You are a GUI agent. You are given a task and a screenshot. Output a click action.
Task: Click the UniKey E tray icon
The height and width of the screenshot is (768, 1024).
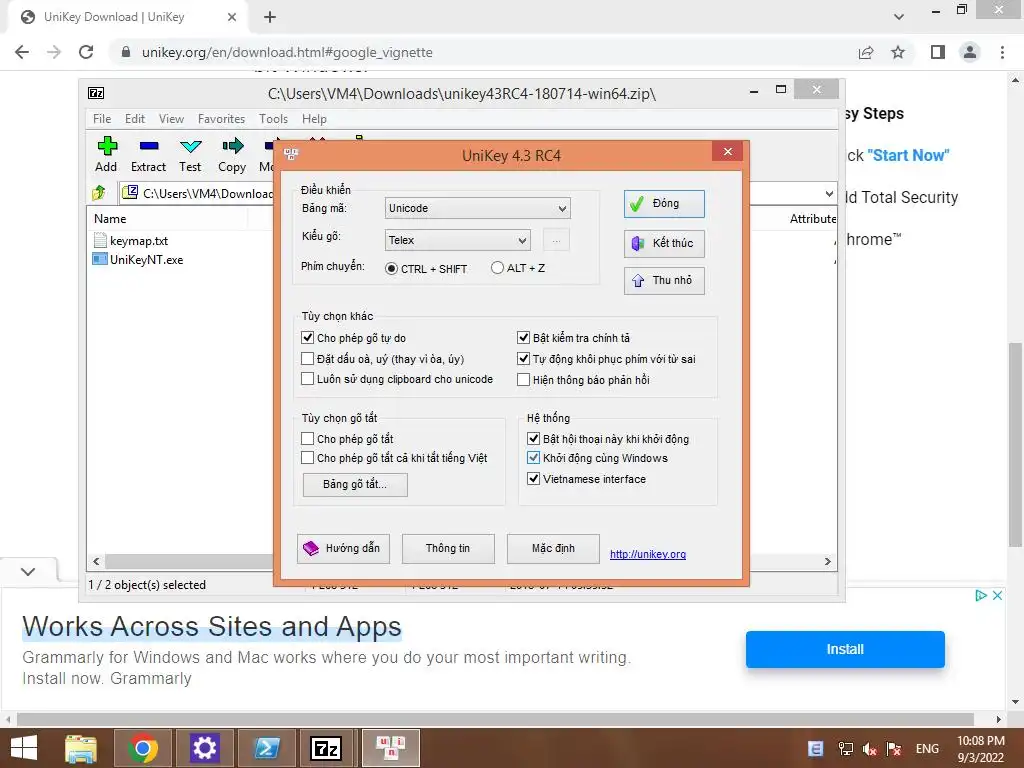[x=816, y=748]
